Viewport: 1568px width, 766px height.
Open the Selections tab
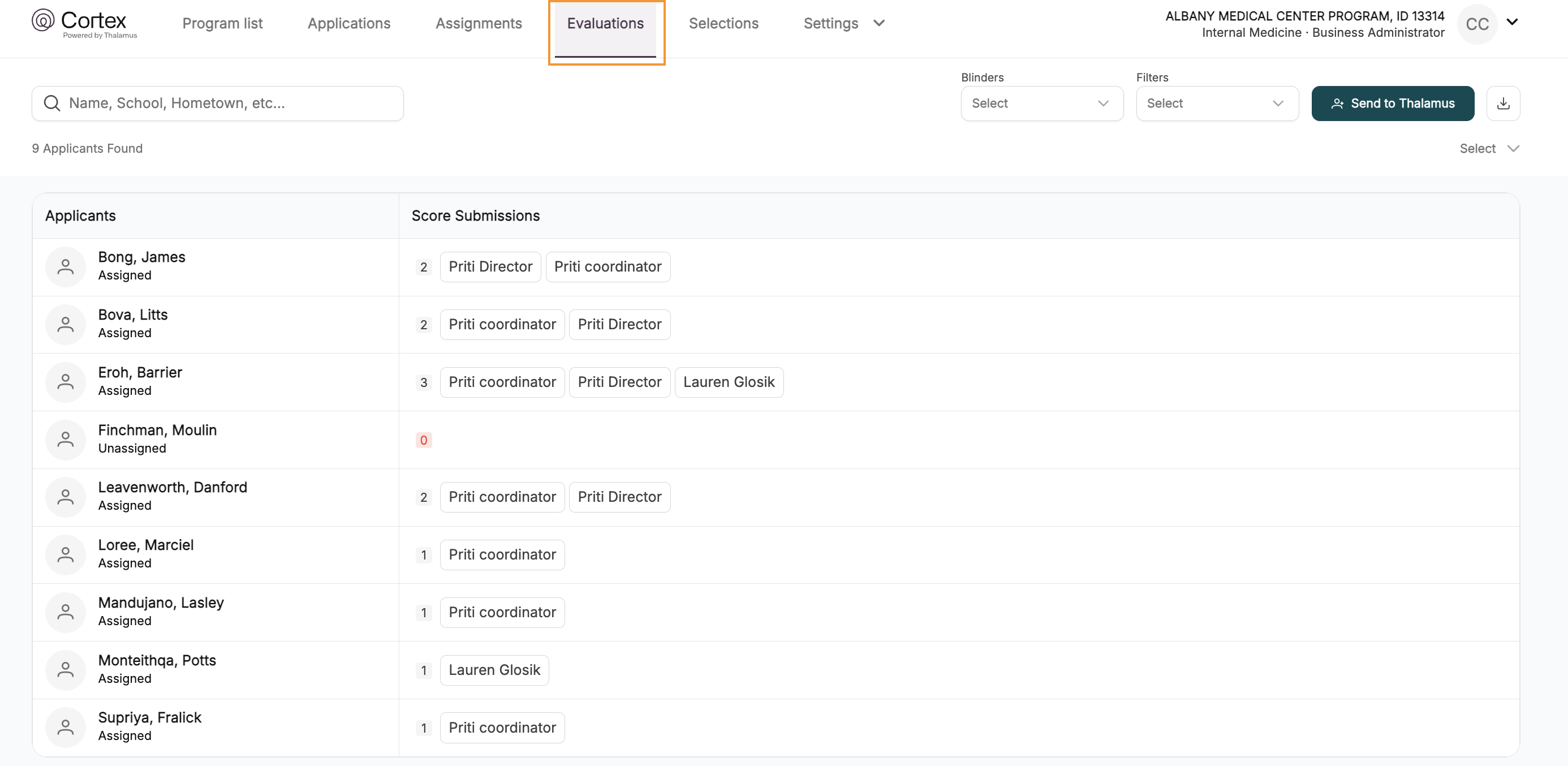(723, 23)
